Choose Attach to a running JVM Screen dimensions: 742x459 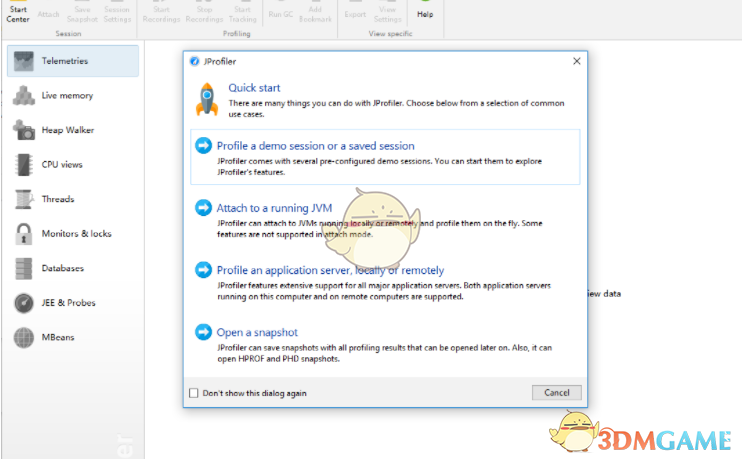[274, 208]
